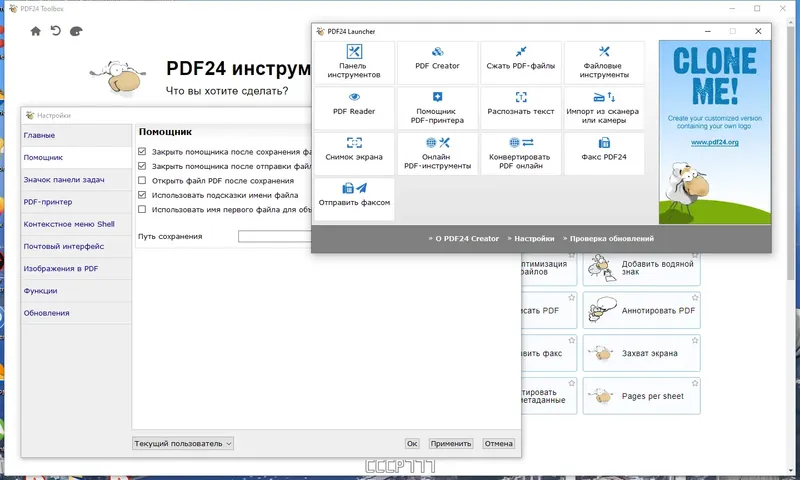Toggle Использовать подсказки имени файла
Viewport: 800px width, 480px height.
click(142, 195)
